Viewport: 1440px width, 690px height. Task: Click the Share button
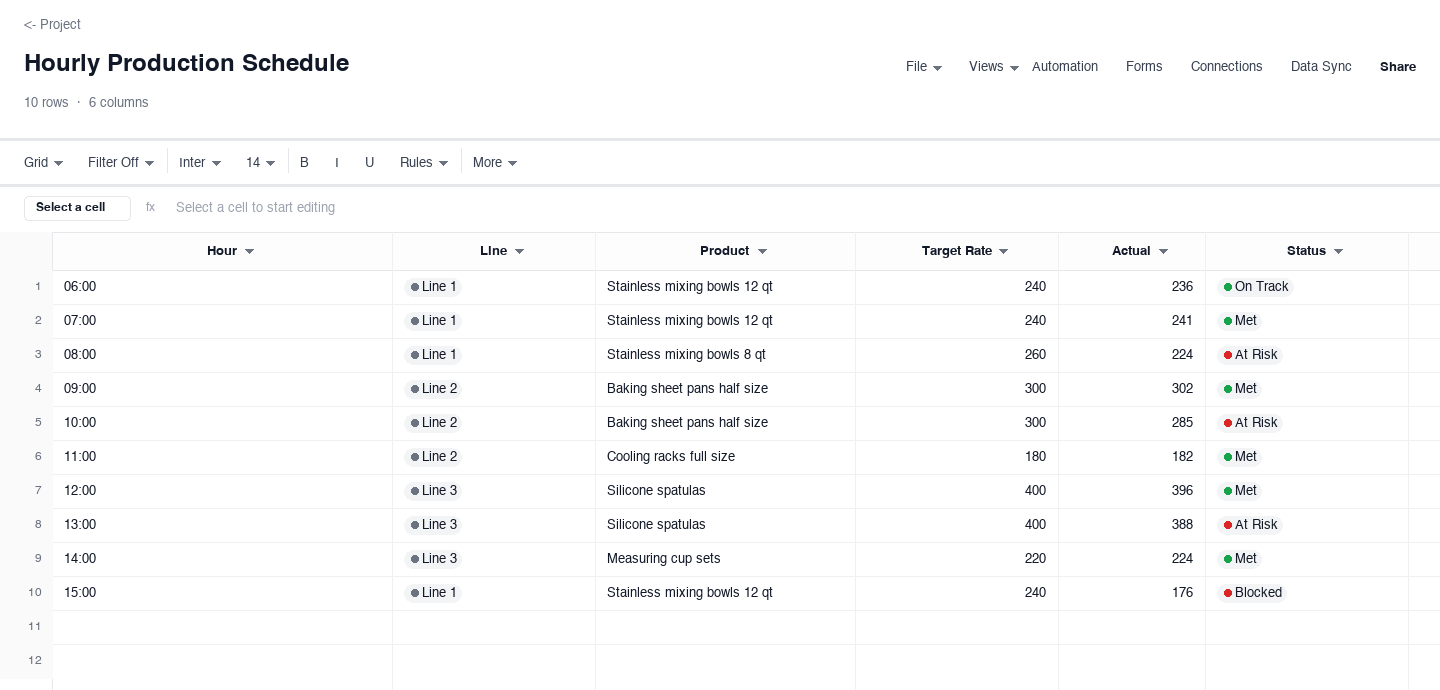(x=1398, y=66)
